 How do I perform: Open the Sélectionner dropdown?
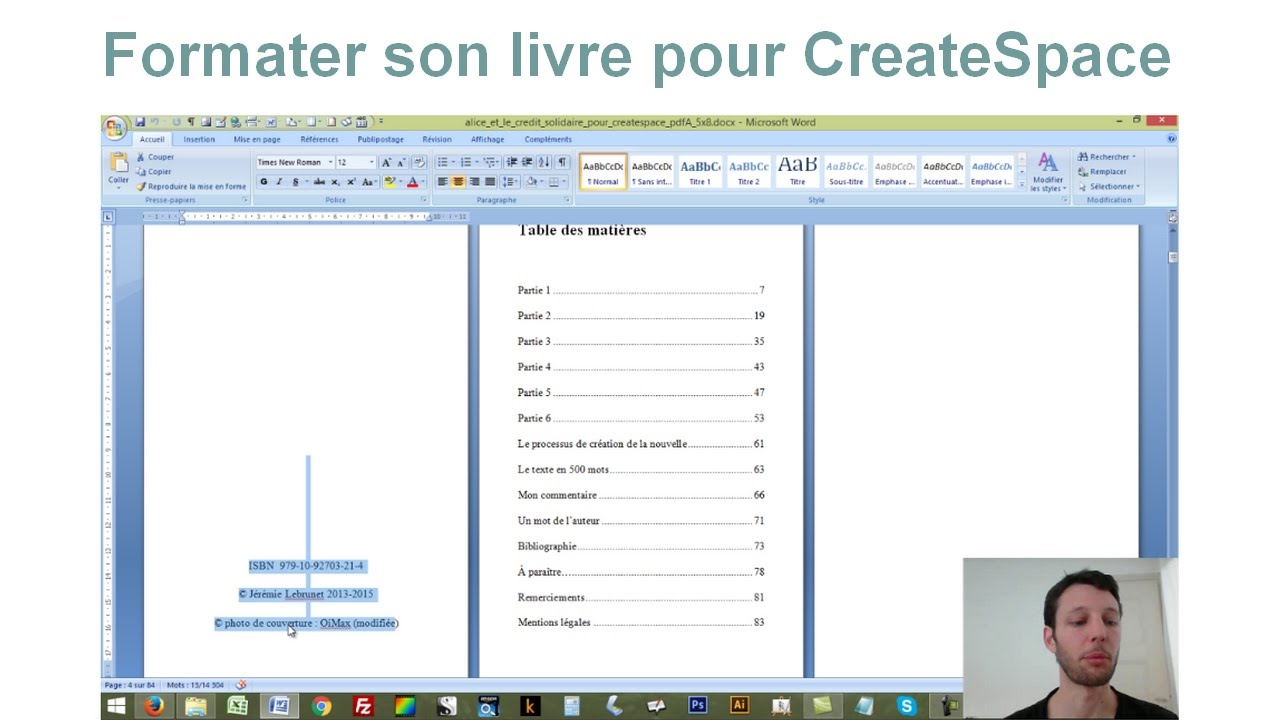click(1107, 186)
